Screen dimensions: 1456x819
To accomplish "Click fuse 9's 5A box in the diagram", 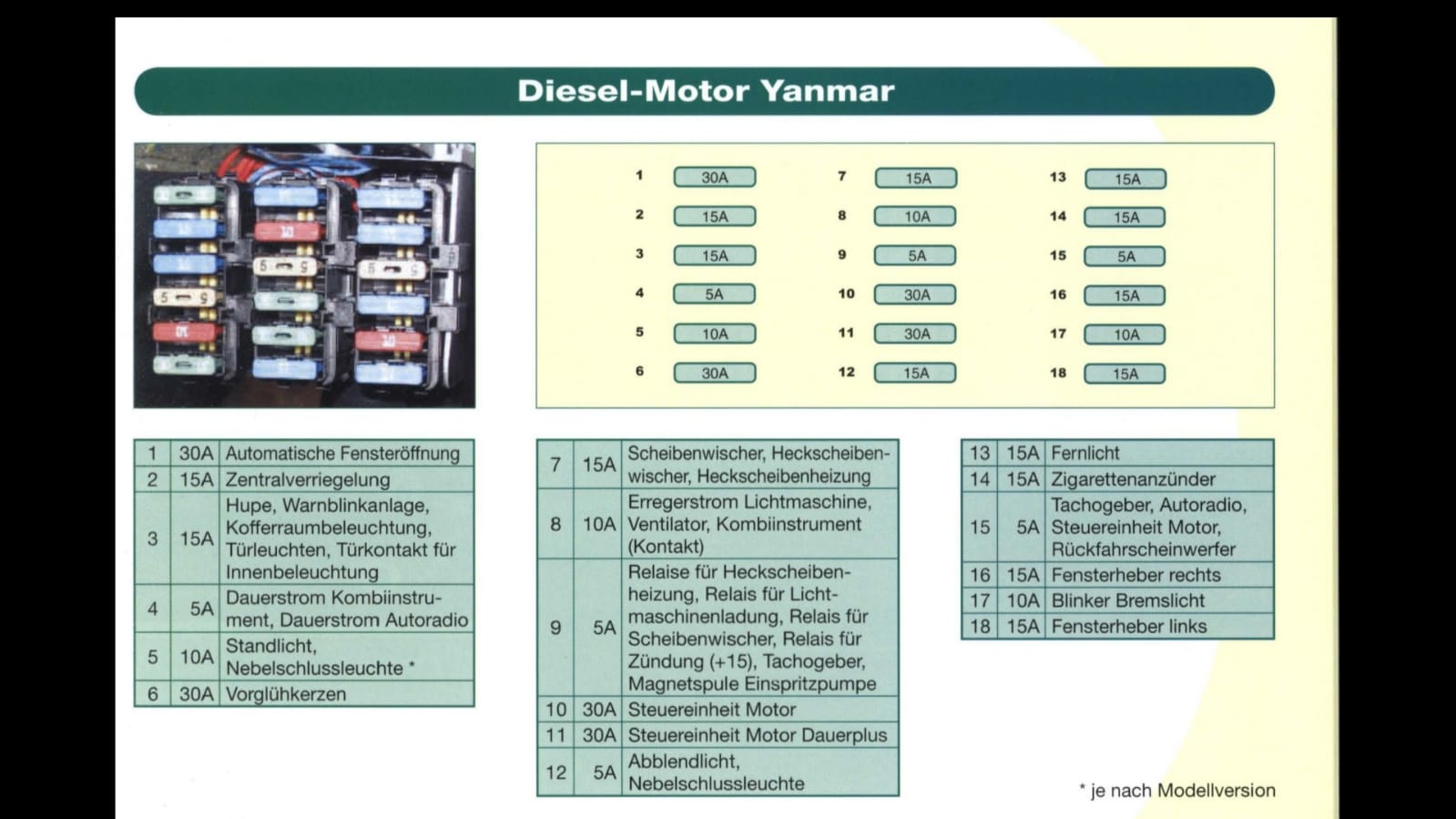I will [915, 256].
